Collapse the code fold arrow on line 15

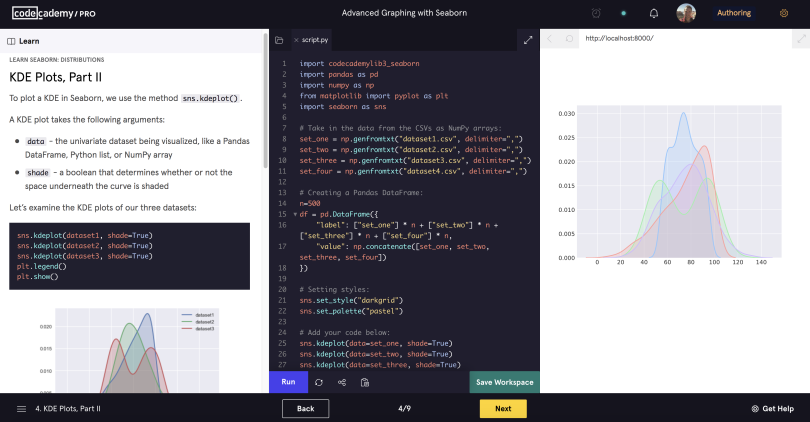coord(295,214)
